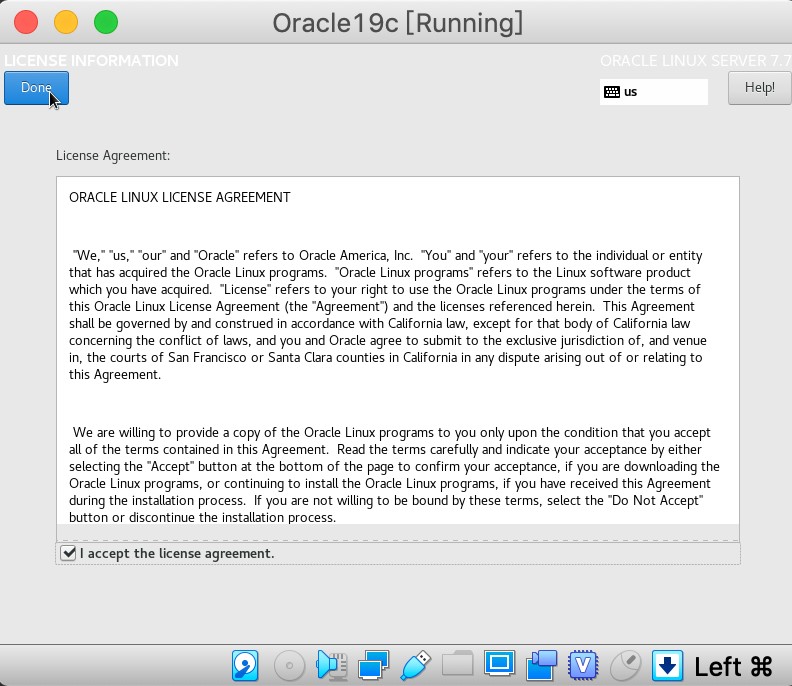This screenshot has height=686, width=792.
Task: Click the keyboard capture down-arrow icon
Action: (667, 666)
